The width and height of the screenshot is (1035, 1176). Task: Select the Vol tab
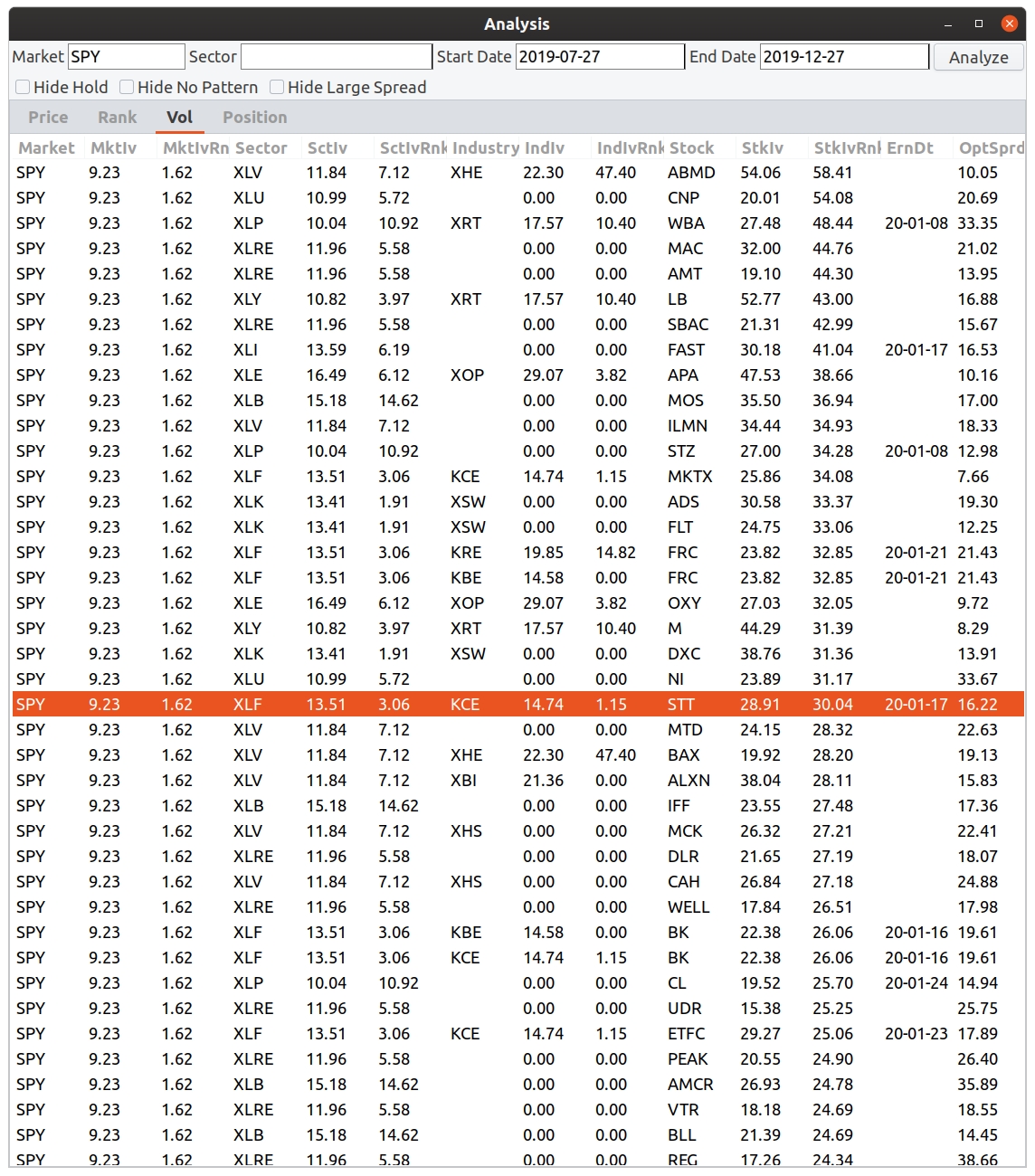pyautogui.click(x=179, y=117)
